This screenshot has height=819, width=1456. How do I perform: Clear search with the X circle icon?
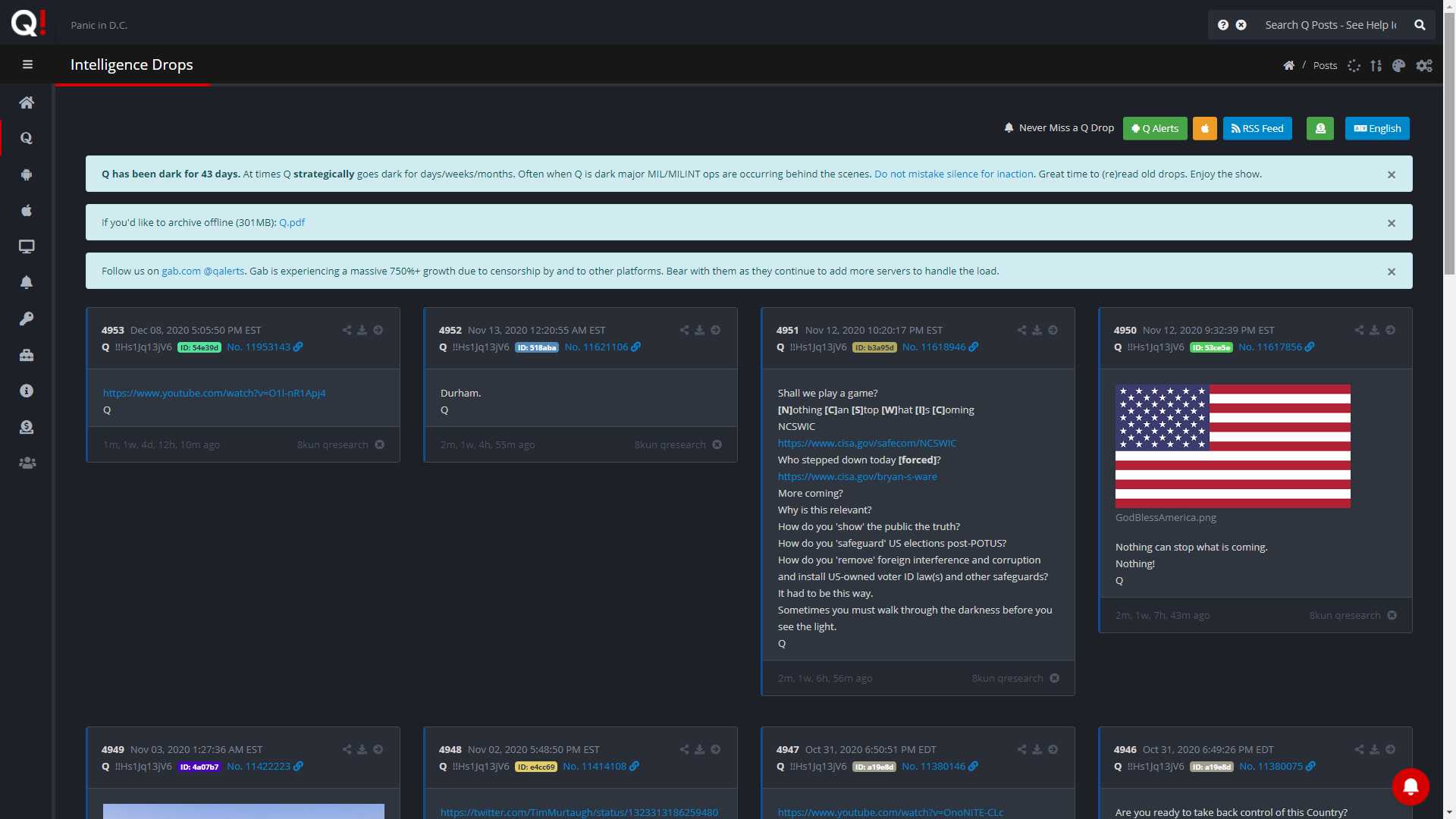click(1241, 25)
